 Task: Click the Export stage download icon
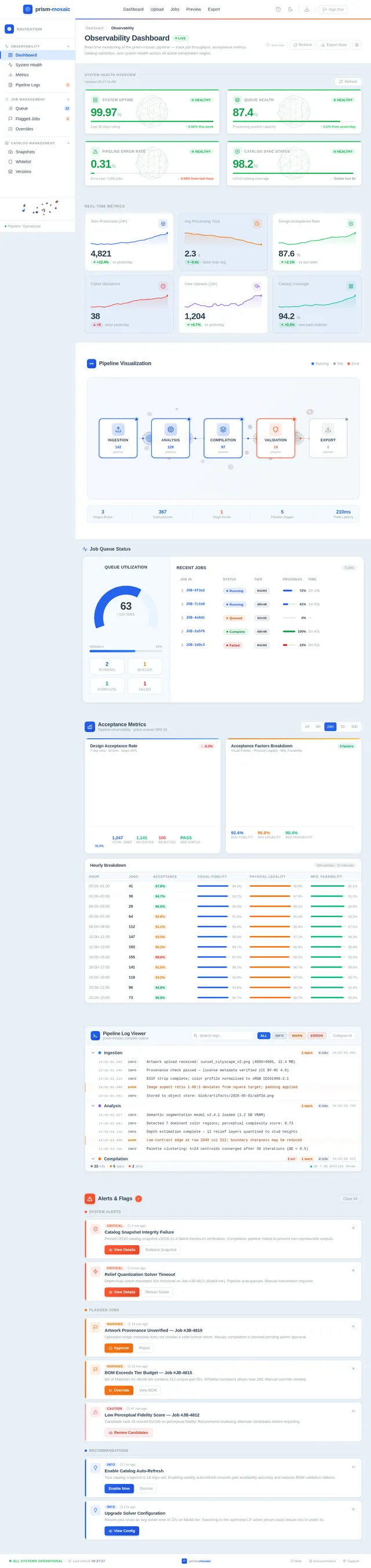tap(328, 429)
